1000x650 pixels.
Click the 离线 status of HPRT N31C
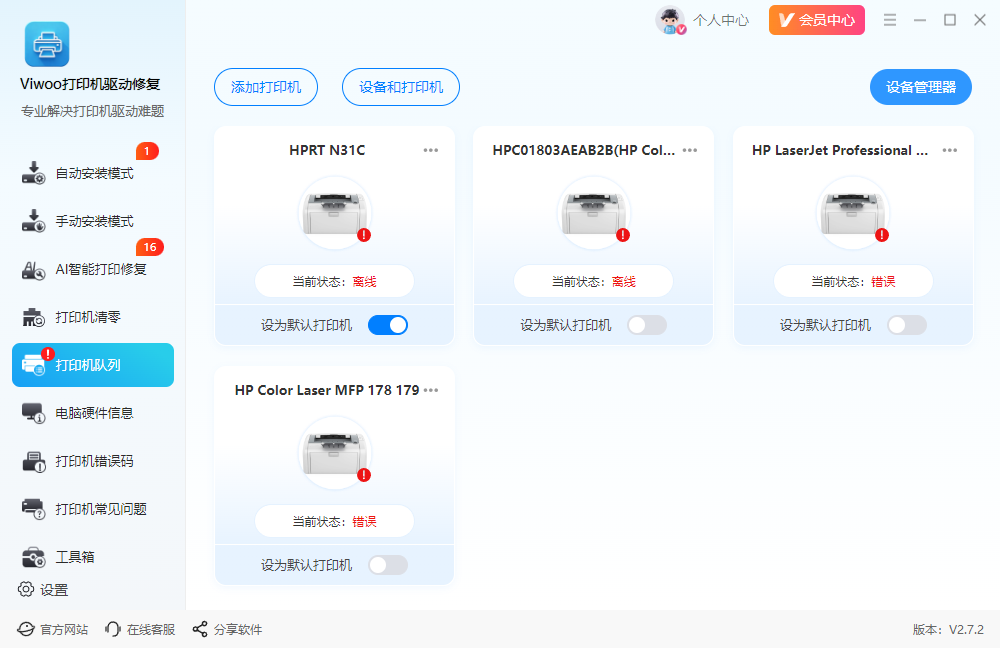364,282
